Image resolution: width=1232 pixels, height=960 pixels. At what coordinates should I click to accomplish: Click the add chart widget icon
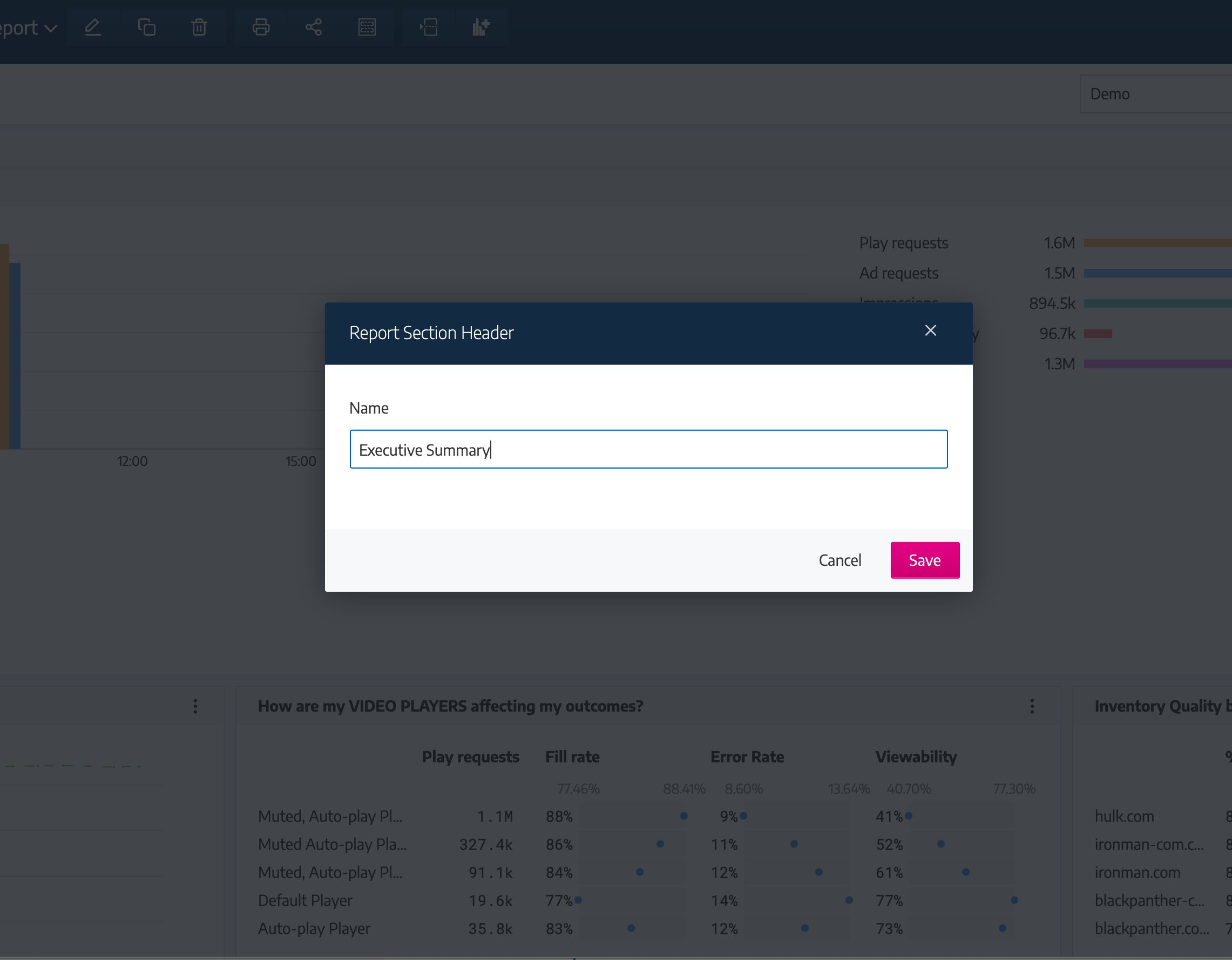[481, 27]
